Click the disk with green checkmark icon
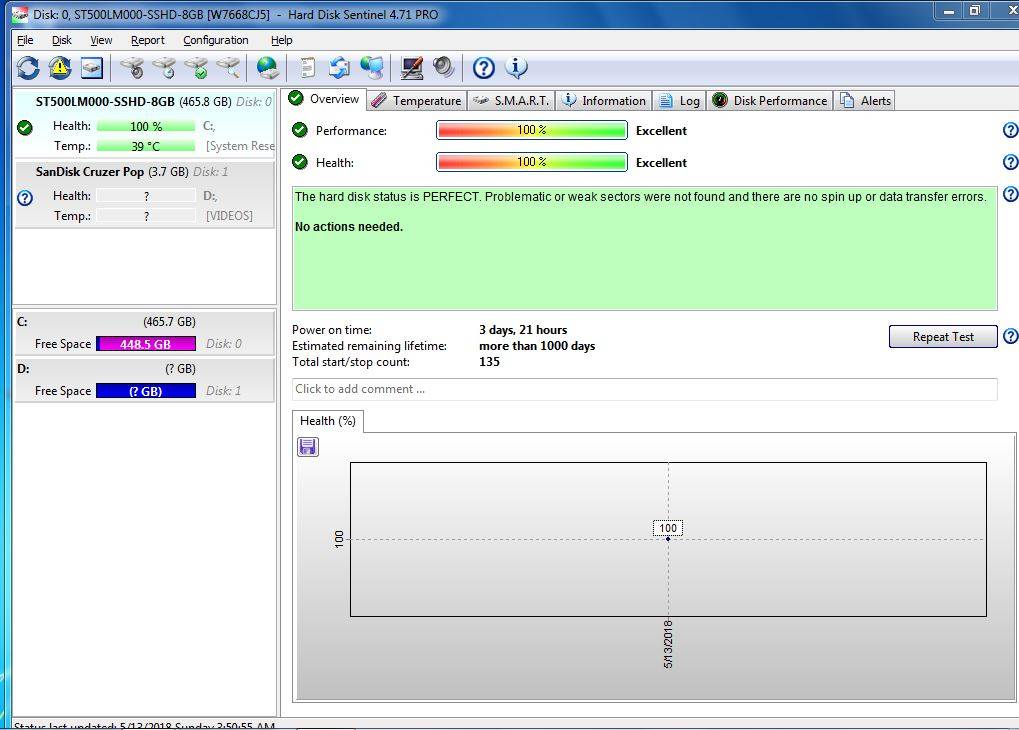This screenshot has width=1019, height=730. [x=196, y=68]
